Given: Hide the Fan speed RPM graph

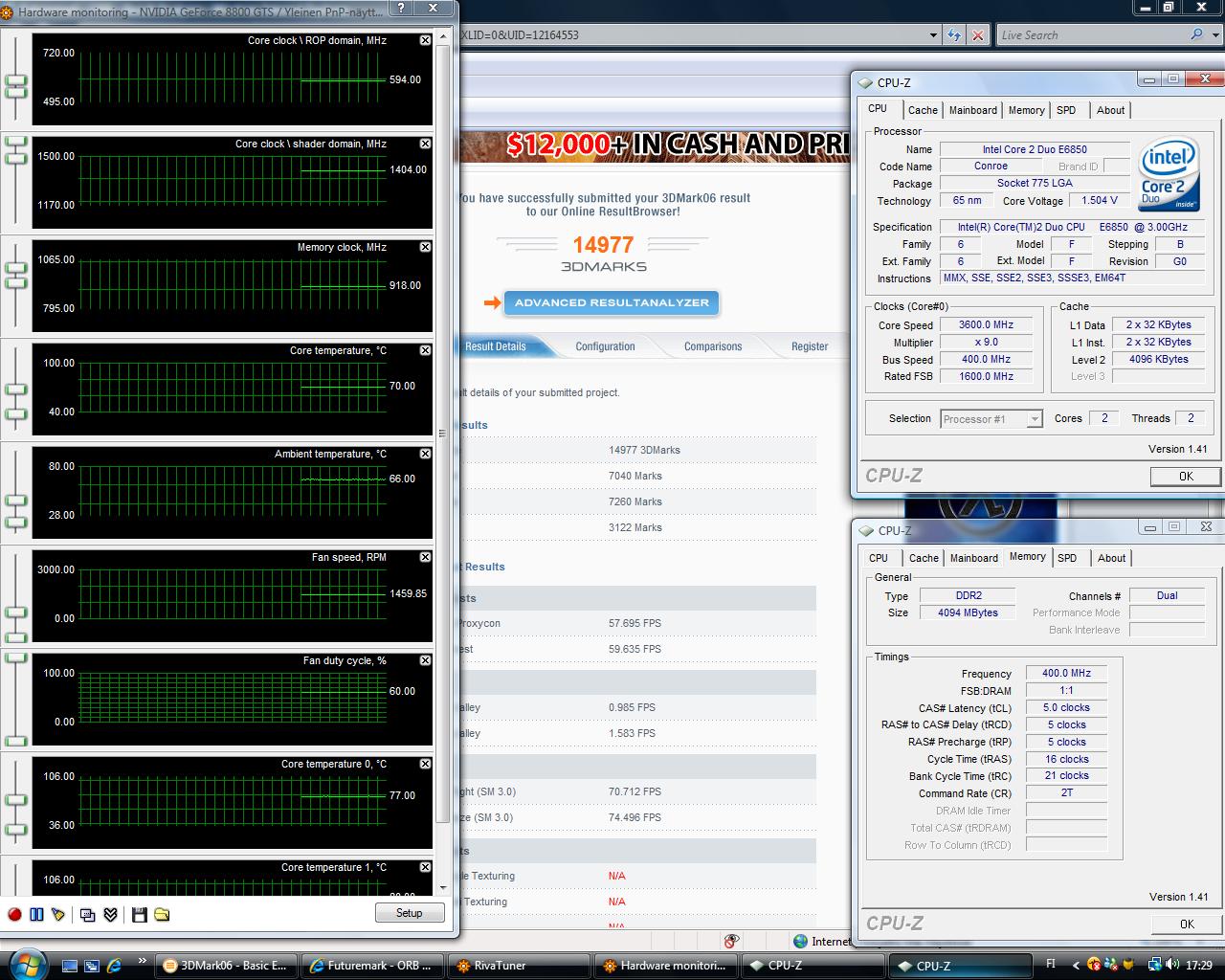Looking at the screenshot, I should (x=425, y=557).
